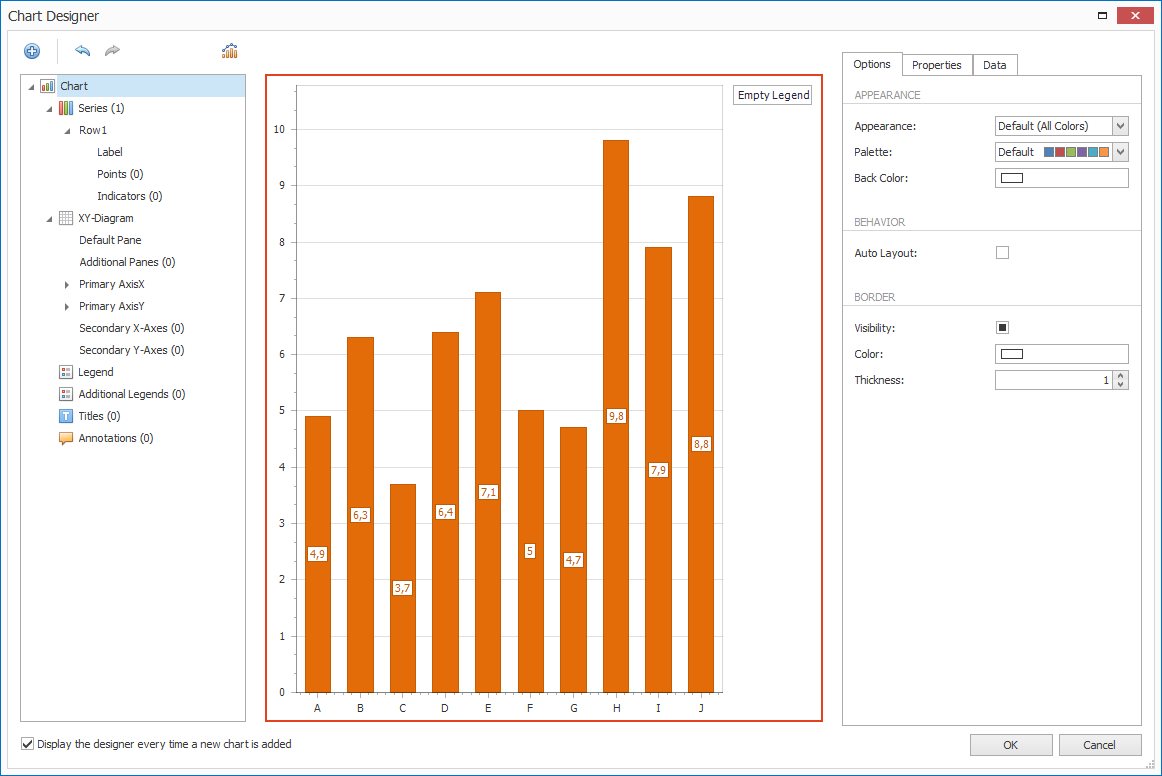Toggle the border Visibility checkbox
This screenshot has width=1162, height=776.
[1002, 328]
